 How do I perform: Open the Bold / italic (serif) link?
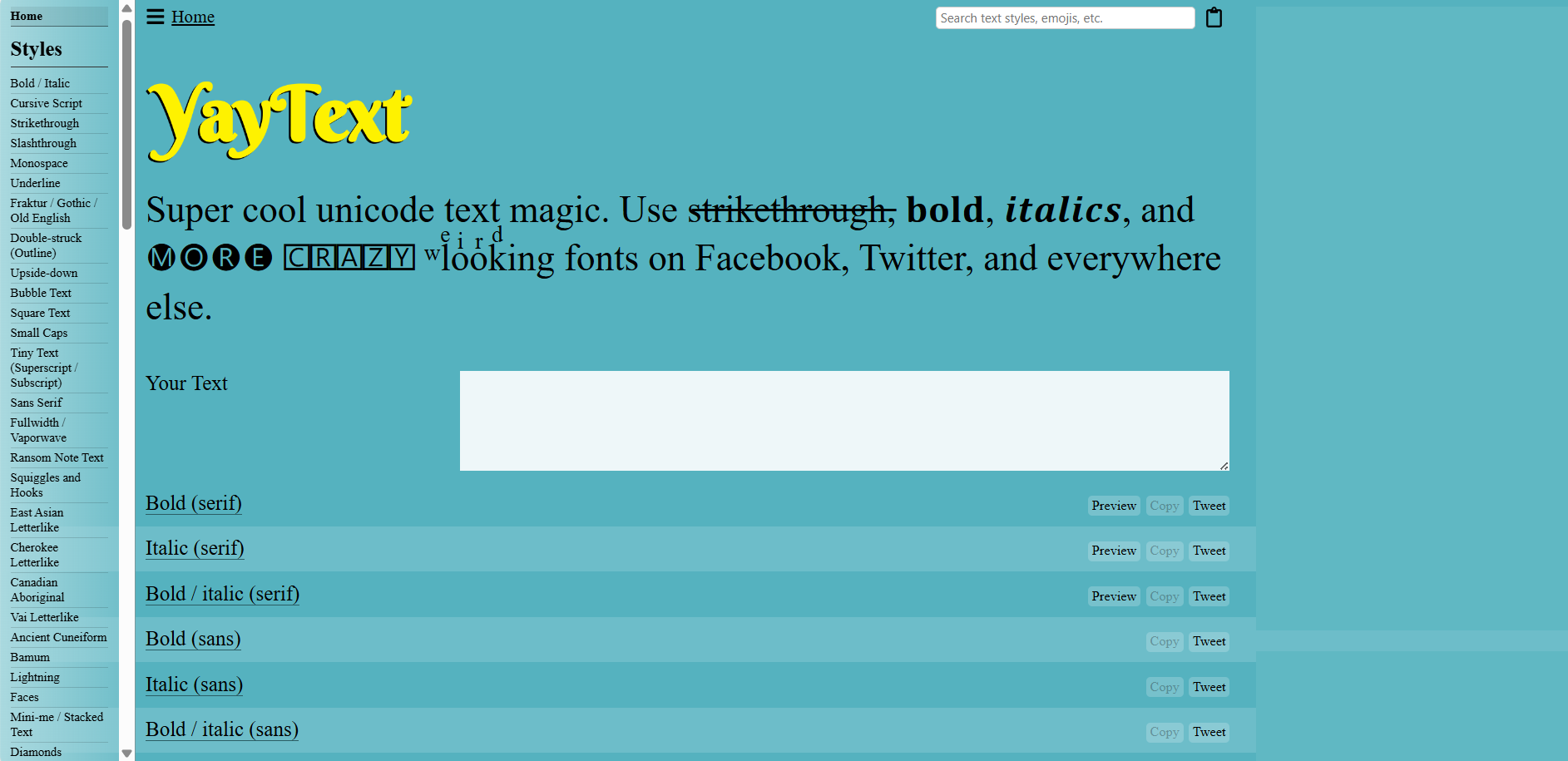(x=222, y=594)
